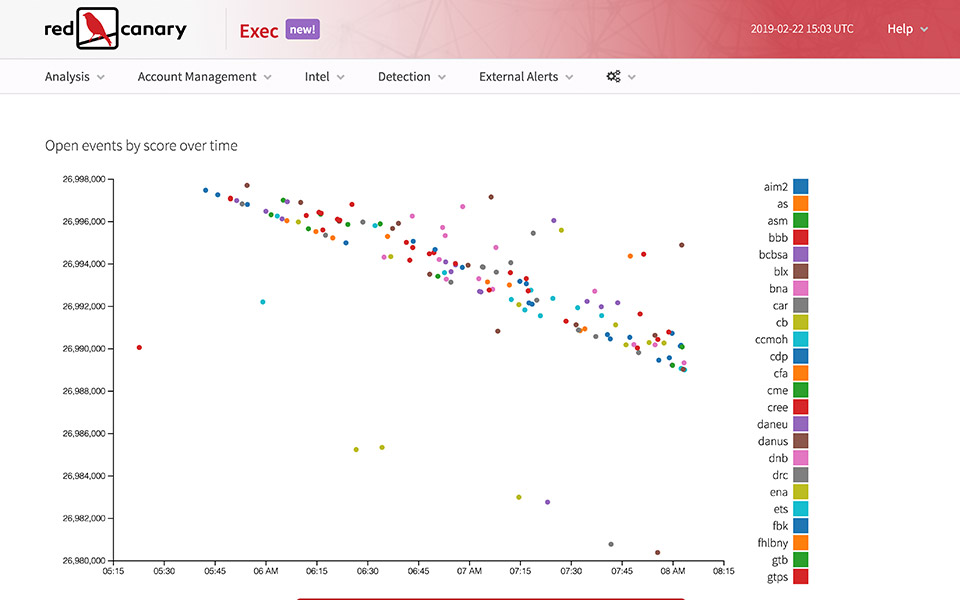
Task: Click the Exec link in header
Action: tap(259, 30)
